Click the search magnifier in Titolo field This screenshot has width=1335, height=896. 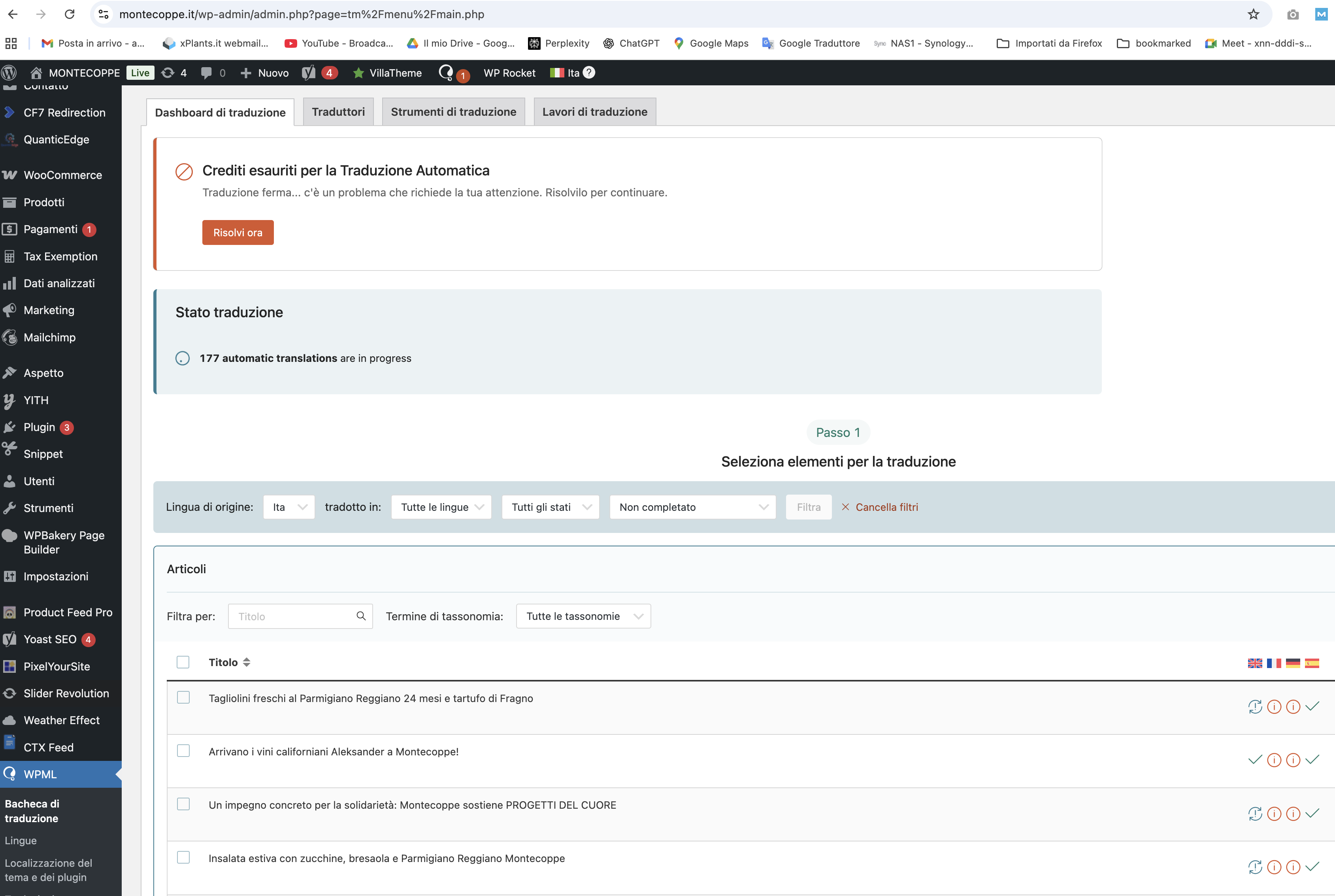coord(360,616)
